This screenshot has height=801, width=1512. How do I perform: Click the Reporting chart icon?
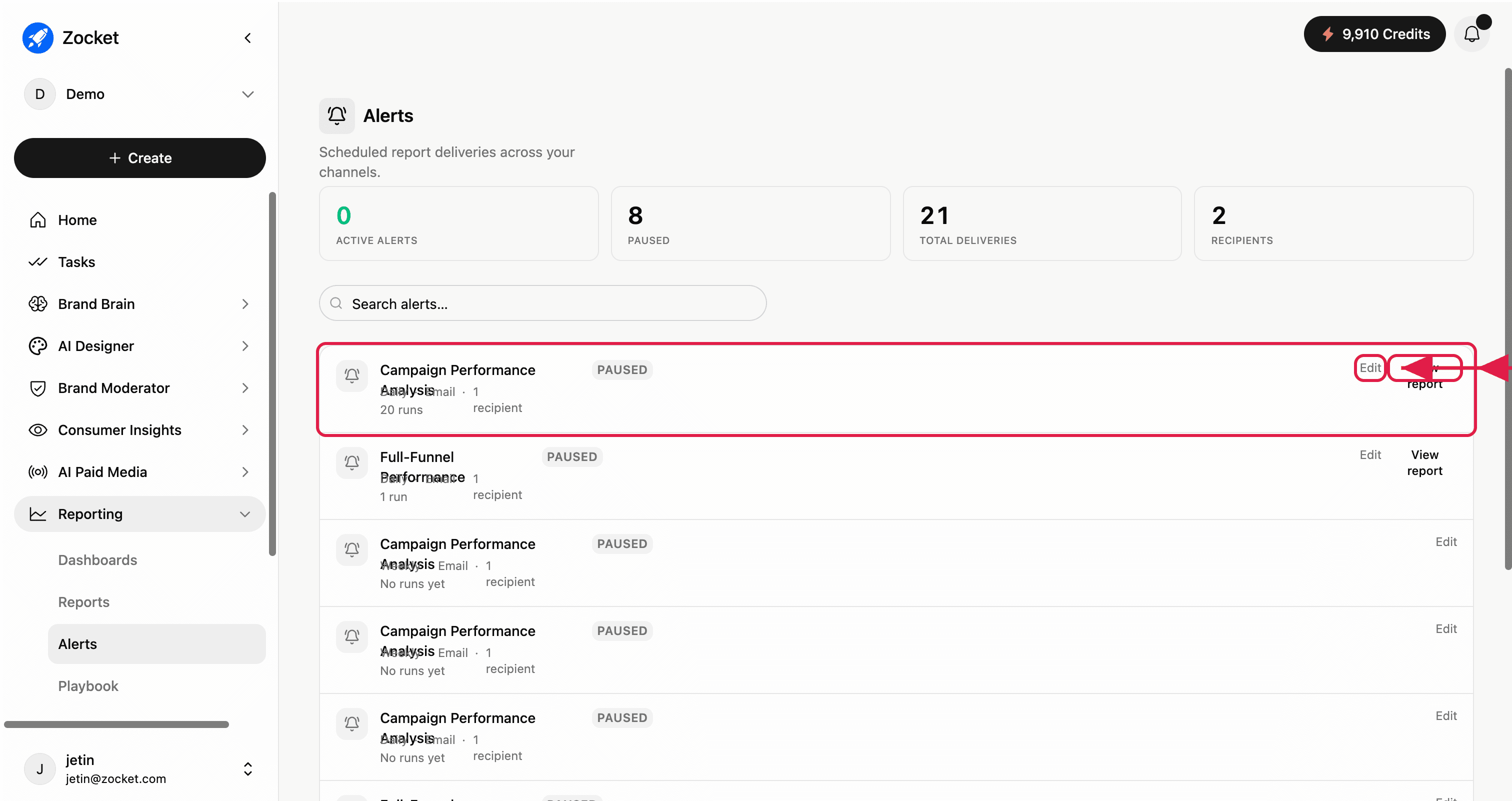point(38,514)
